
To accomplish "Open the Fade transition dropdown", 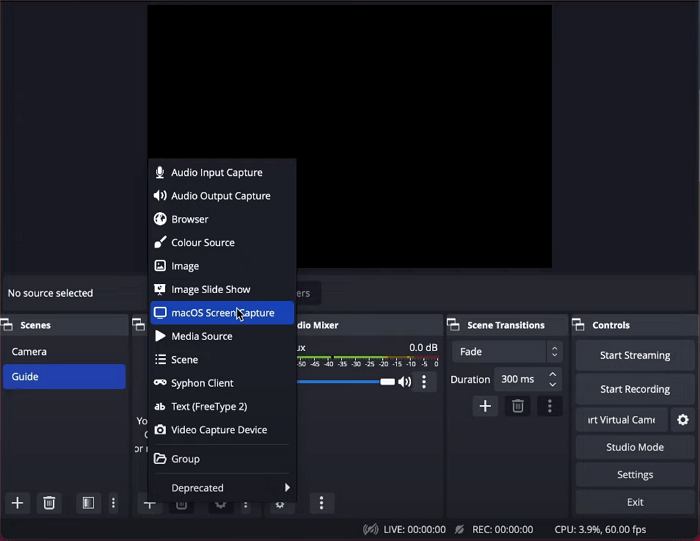I will [x=506, y=352].
